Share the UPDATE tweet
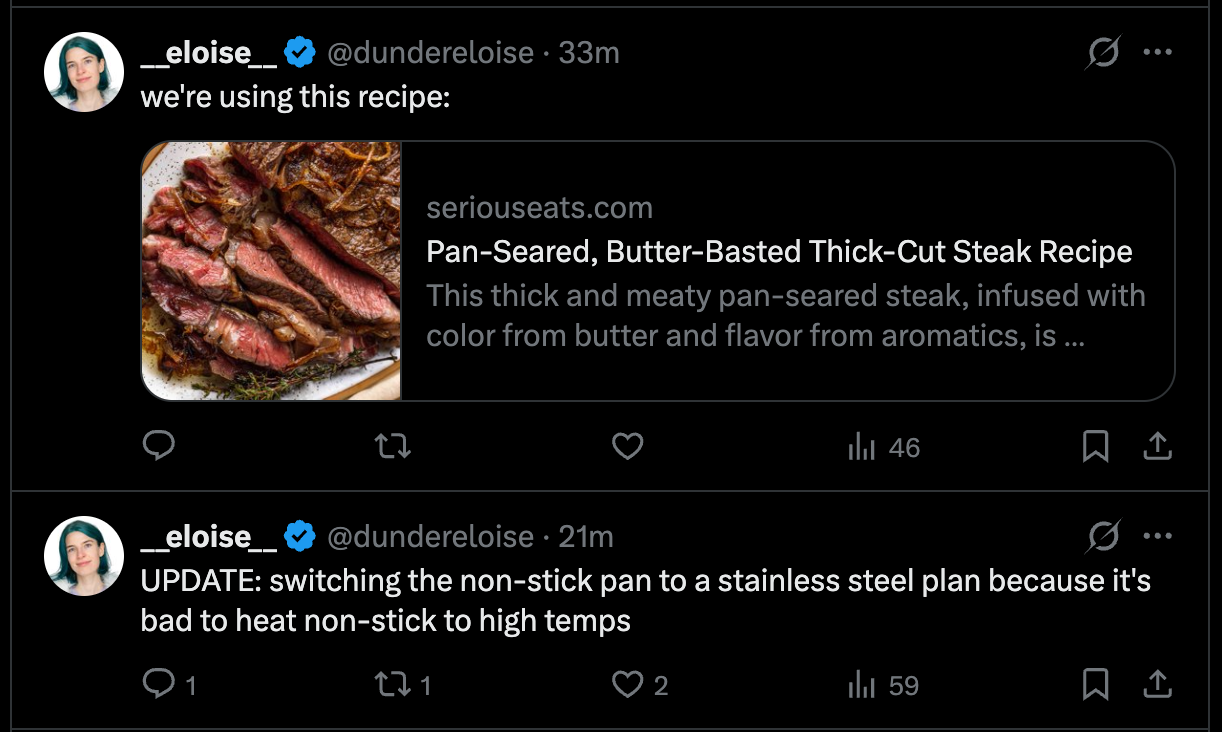 (1157, 684)
